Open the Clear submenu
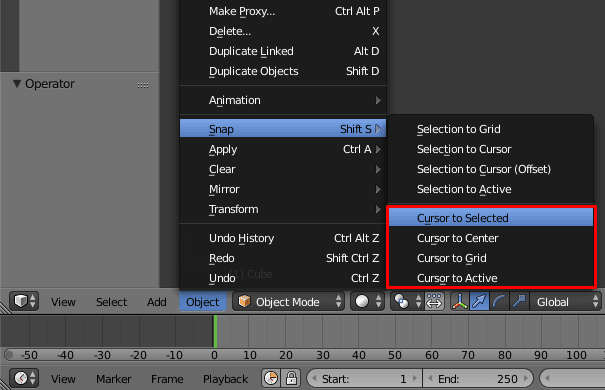 [x=283, y=169]
